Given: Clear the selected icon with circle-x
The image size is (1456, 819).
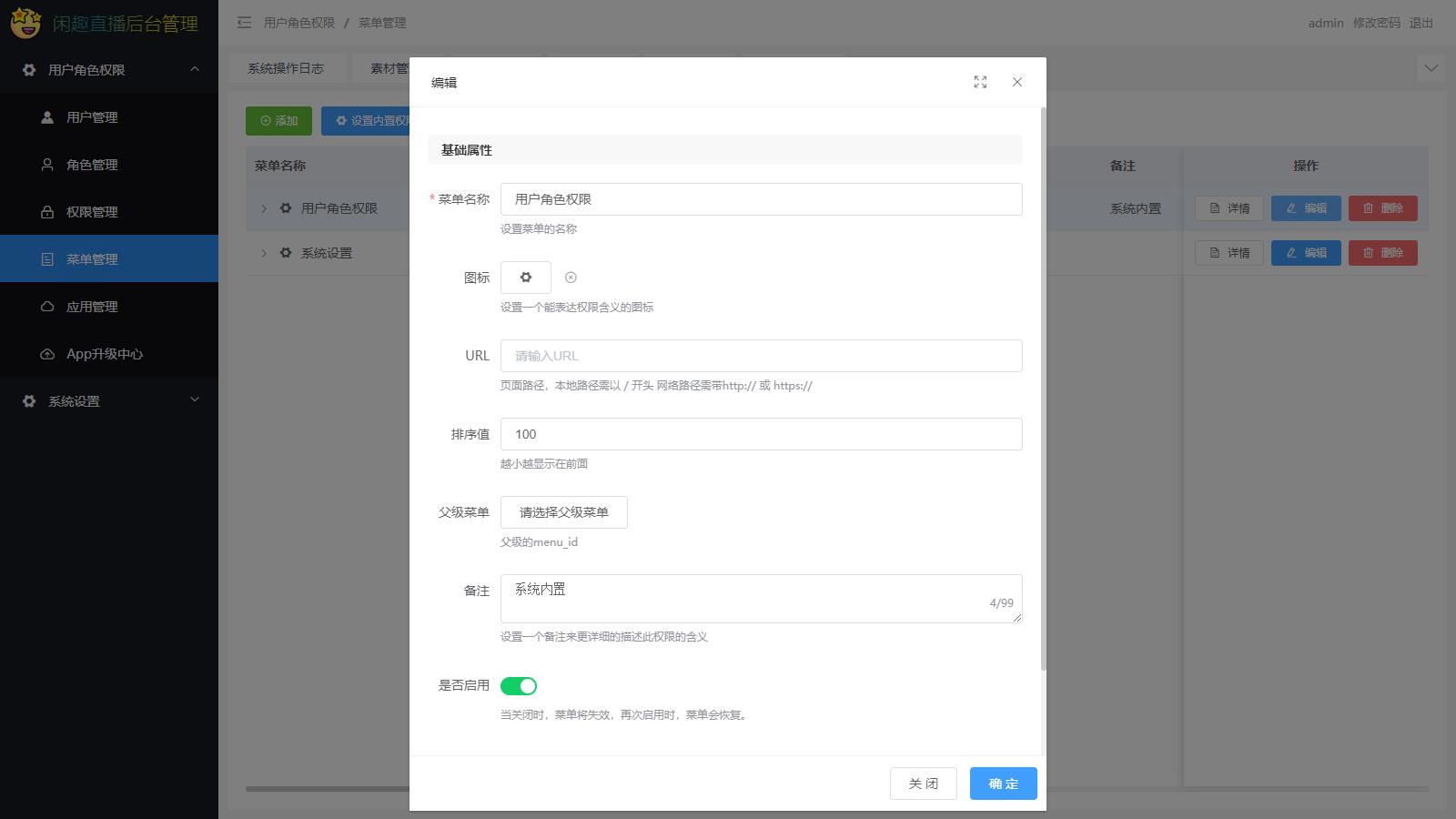Looking at the screenshot, I should click(571, 278).
